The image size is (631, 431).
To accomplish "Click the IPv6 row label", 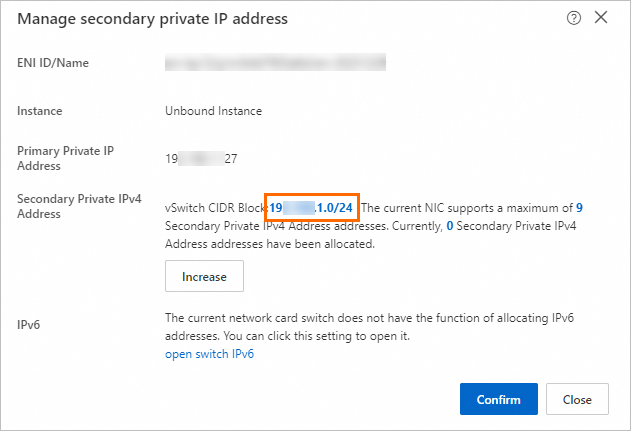I will click(29, 325).
